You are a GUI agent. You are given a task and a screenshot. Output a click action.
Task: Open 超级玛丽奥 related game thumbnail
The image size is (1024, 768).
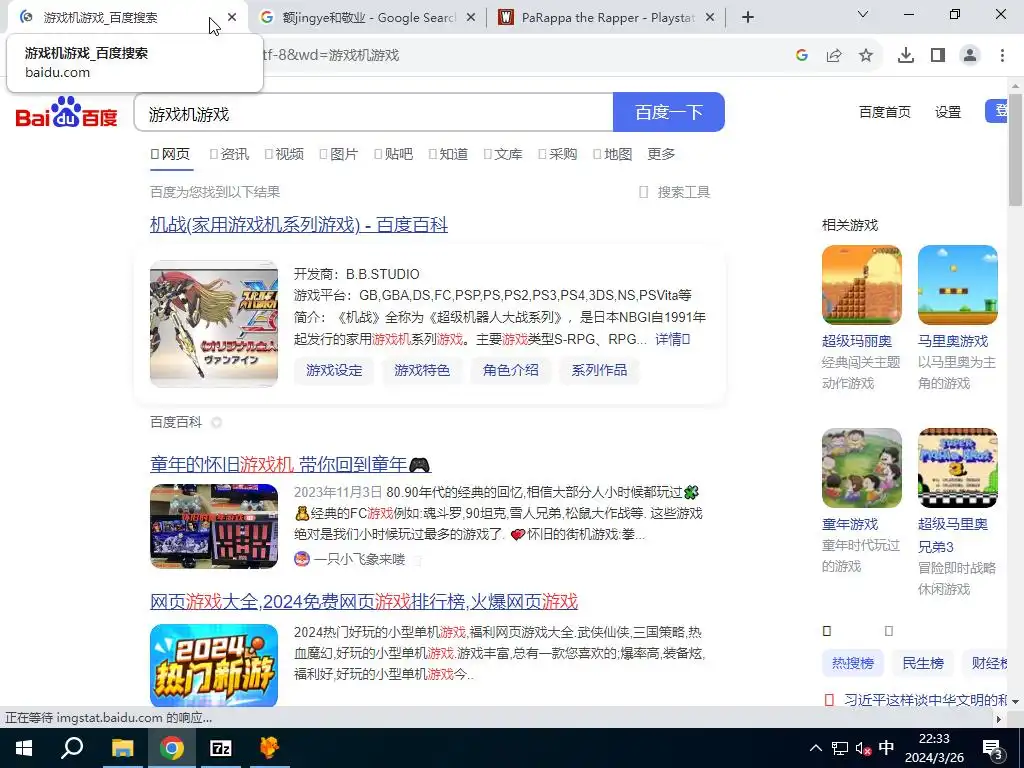[x=862, y=285]
